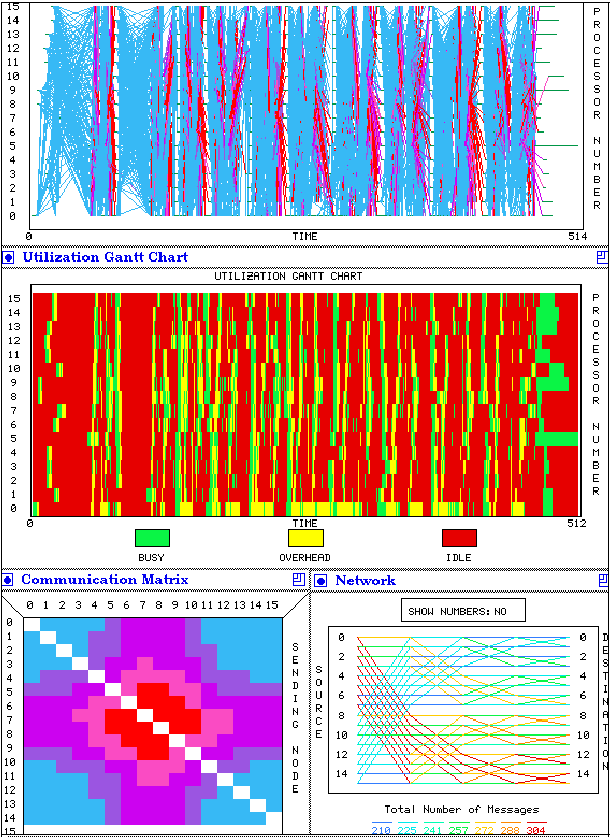This screenshot has width=610, height=837.
Task: Click the Utilization Gantt Chart window menu icon
Action: (x=8, y=258)
